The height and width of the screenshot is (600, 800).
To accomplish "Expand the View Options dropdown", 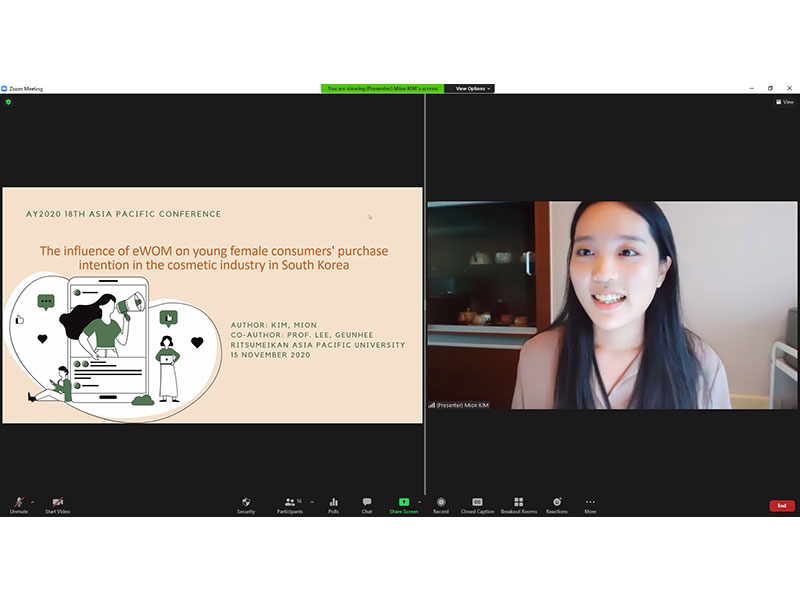I will click(472, 88).
